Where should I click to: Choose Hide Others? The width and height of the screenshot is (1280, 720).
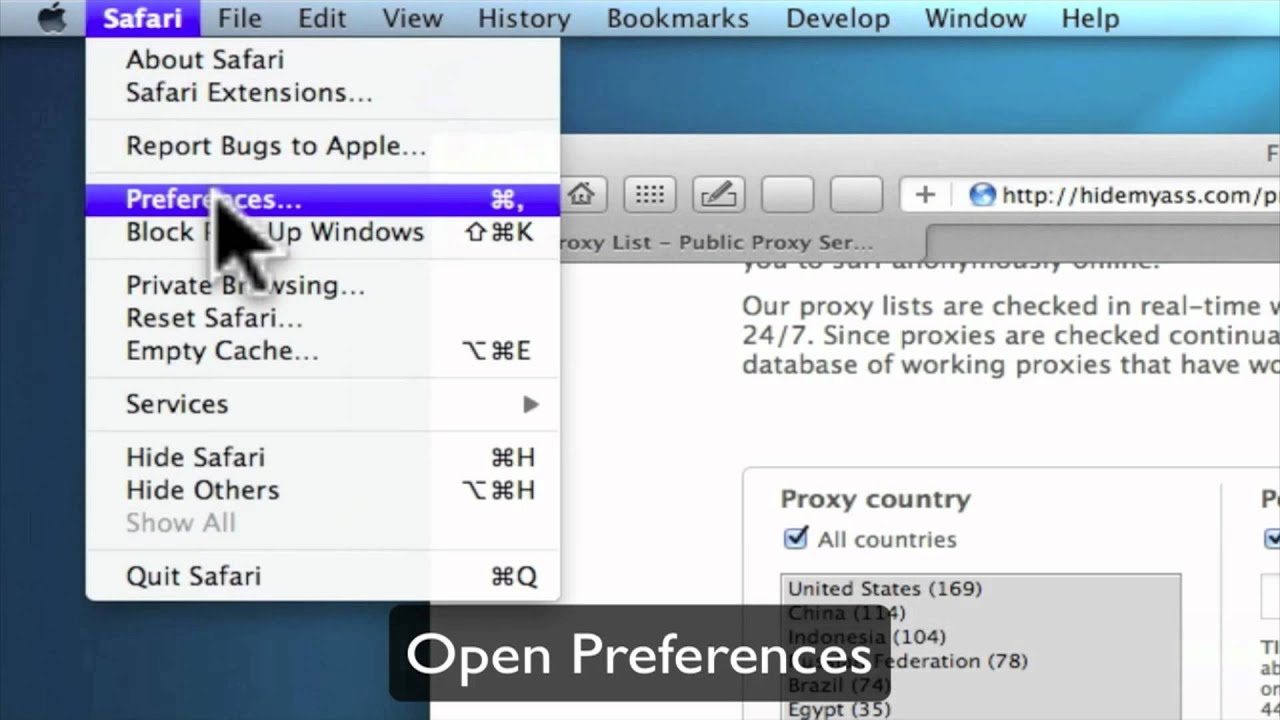tap(323, 490)
